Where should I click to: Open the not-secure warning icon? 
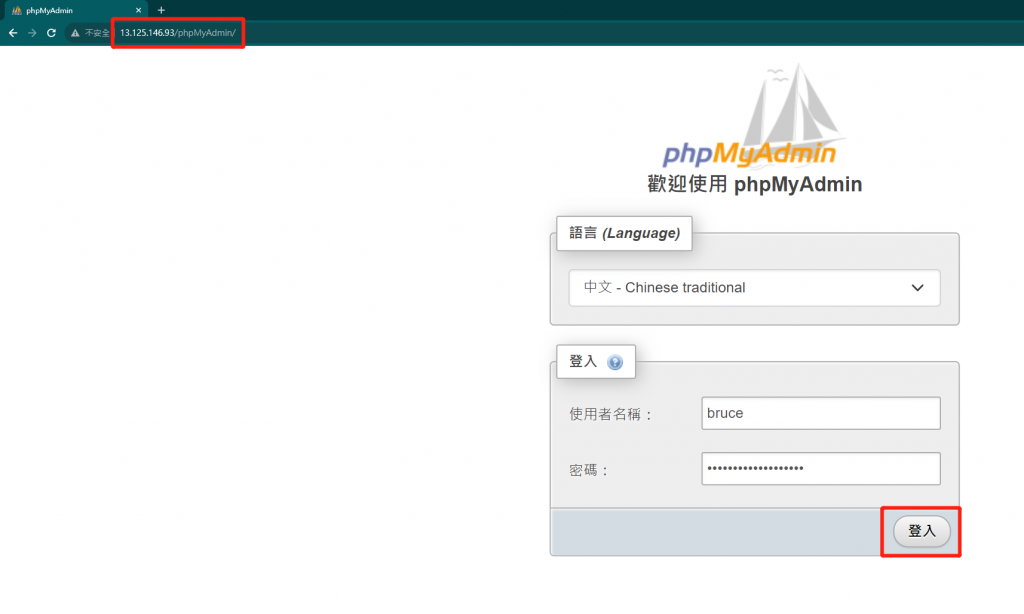75,33
